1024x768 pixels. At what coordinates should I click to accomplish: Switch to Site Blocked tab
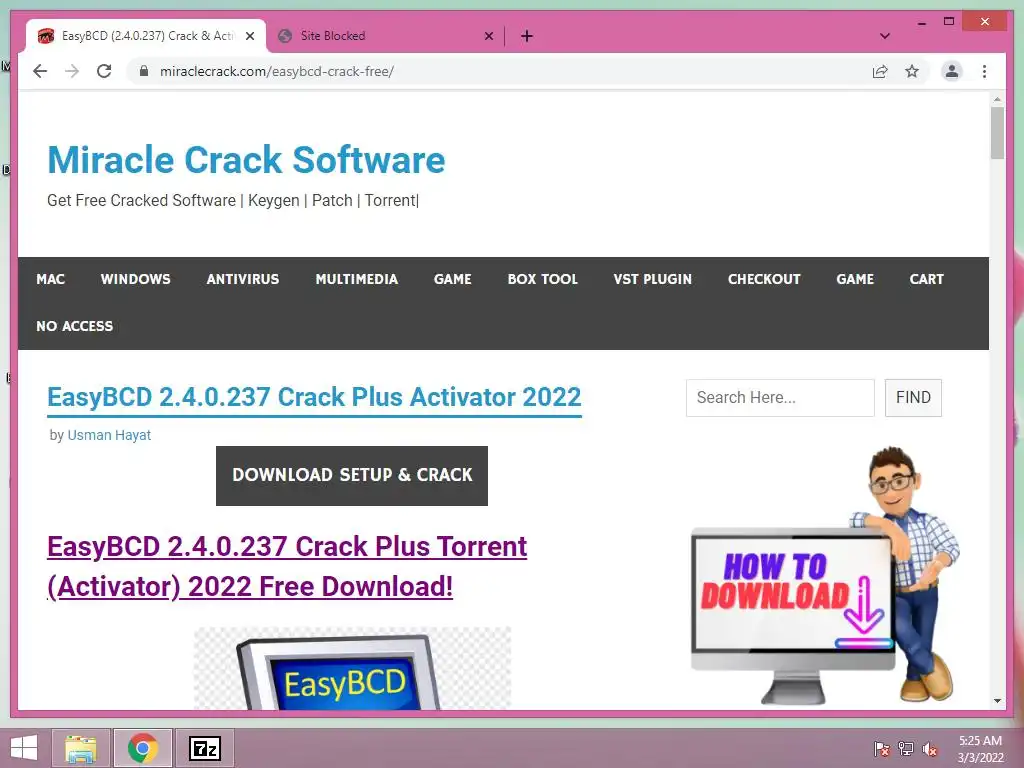[385, 36]
